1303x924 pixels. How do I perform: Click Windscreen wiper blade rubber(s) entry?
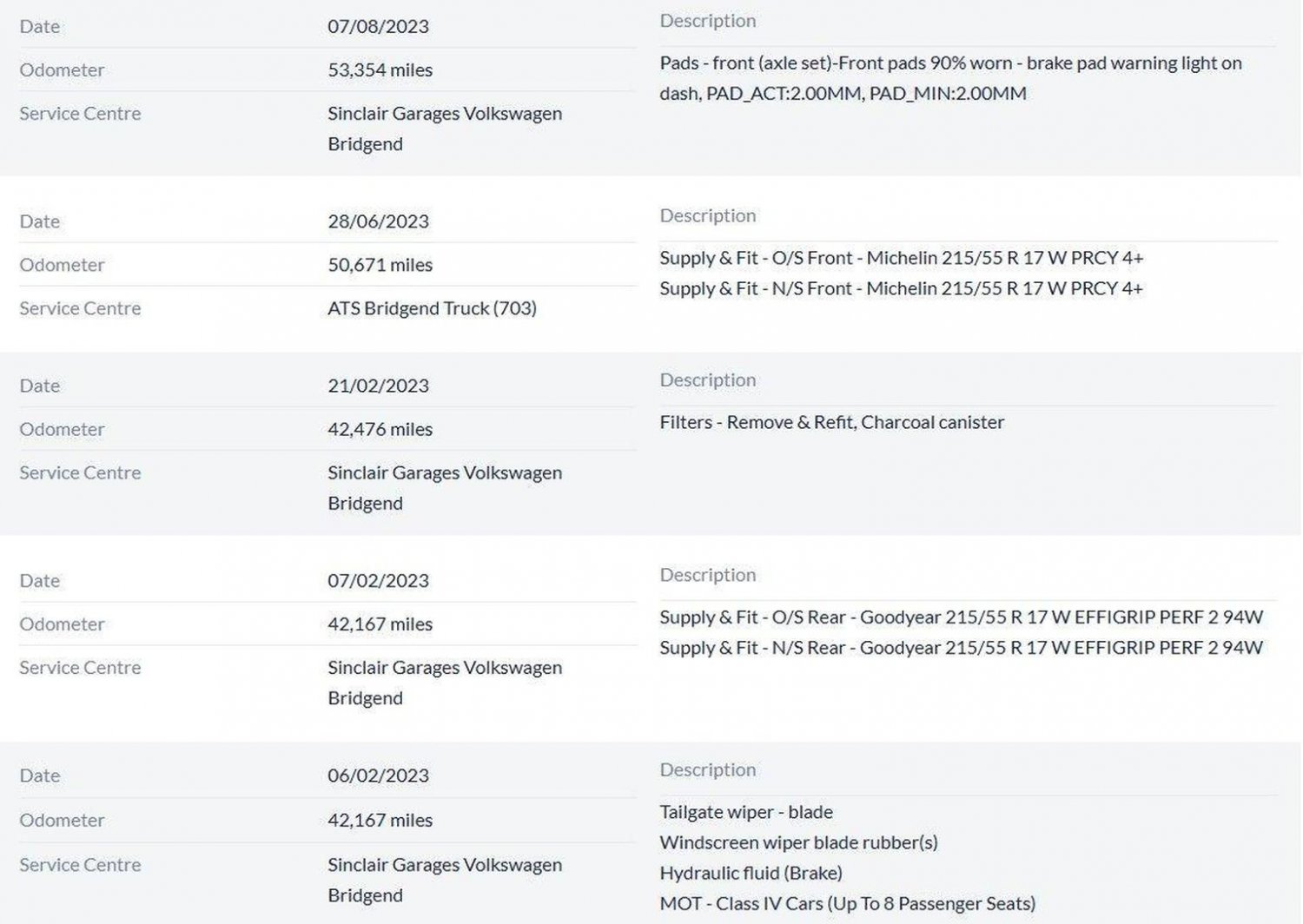(x=798, y=841)
